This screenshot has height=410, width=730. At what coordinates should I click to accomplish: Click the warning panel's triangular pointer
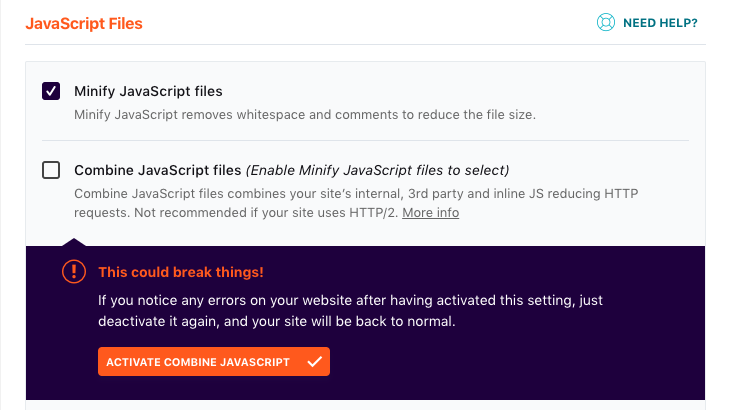[x=74, y=242]
